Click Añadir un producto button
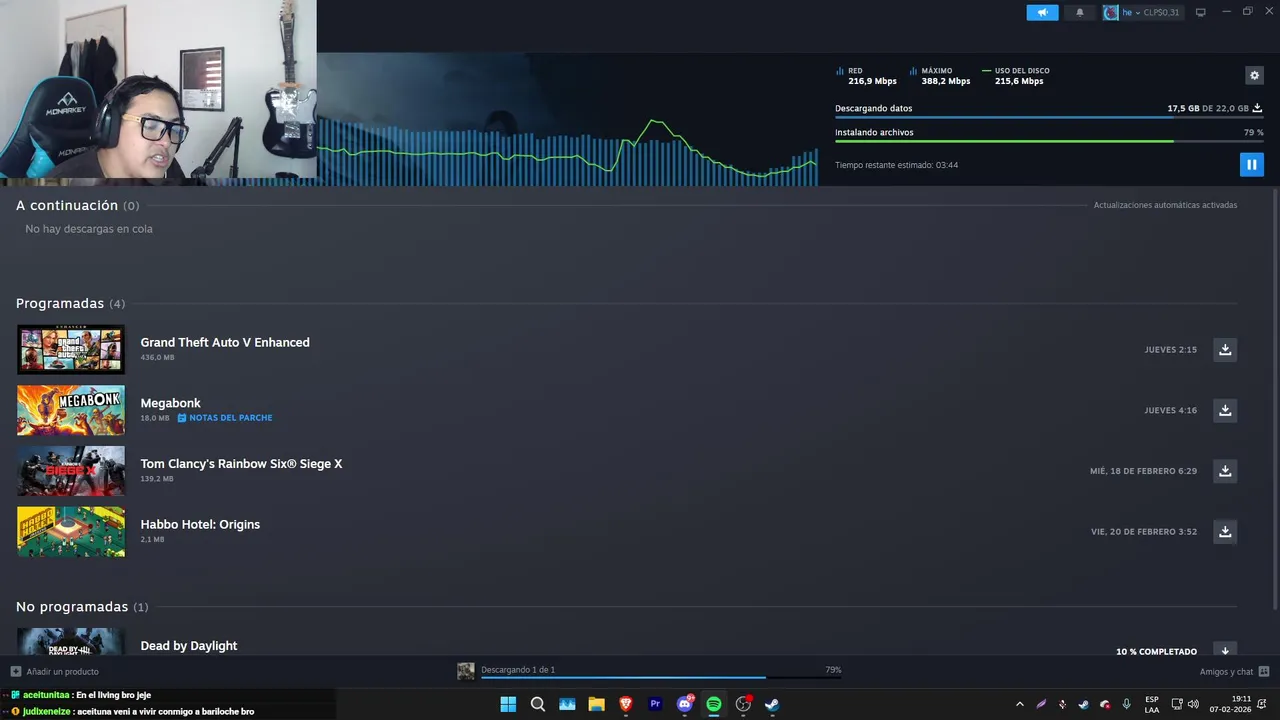This screenshot has width=1280, height=720. [x=55, y=671]
